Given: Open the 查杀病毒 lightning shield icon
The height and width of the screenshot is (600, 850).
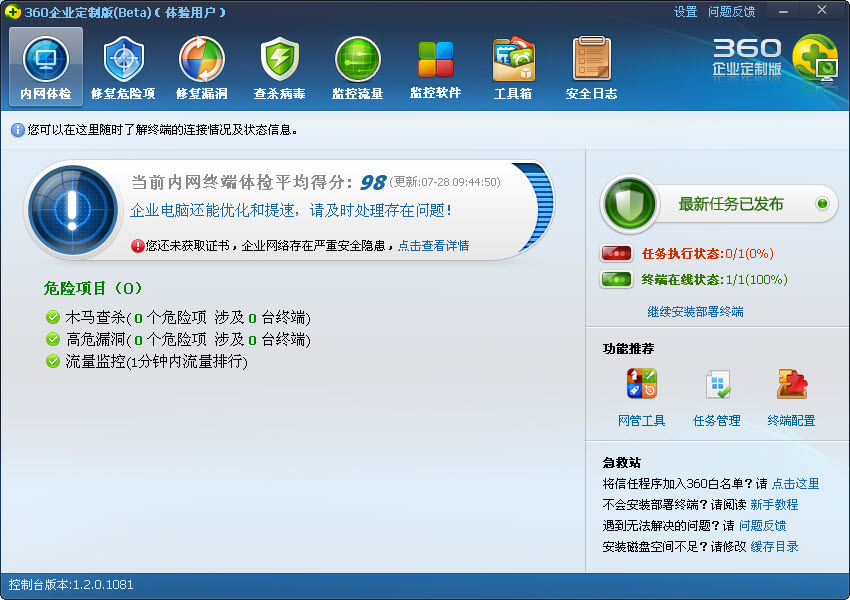Looking at the screenshot, I should click(x=280, y=59).
